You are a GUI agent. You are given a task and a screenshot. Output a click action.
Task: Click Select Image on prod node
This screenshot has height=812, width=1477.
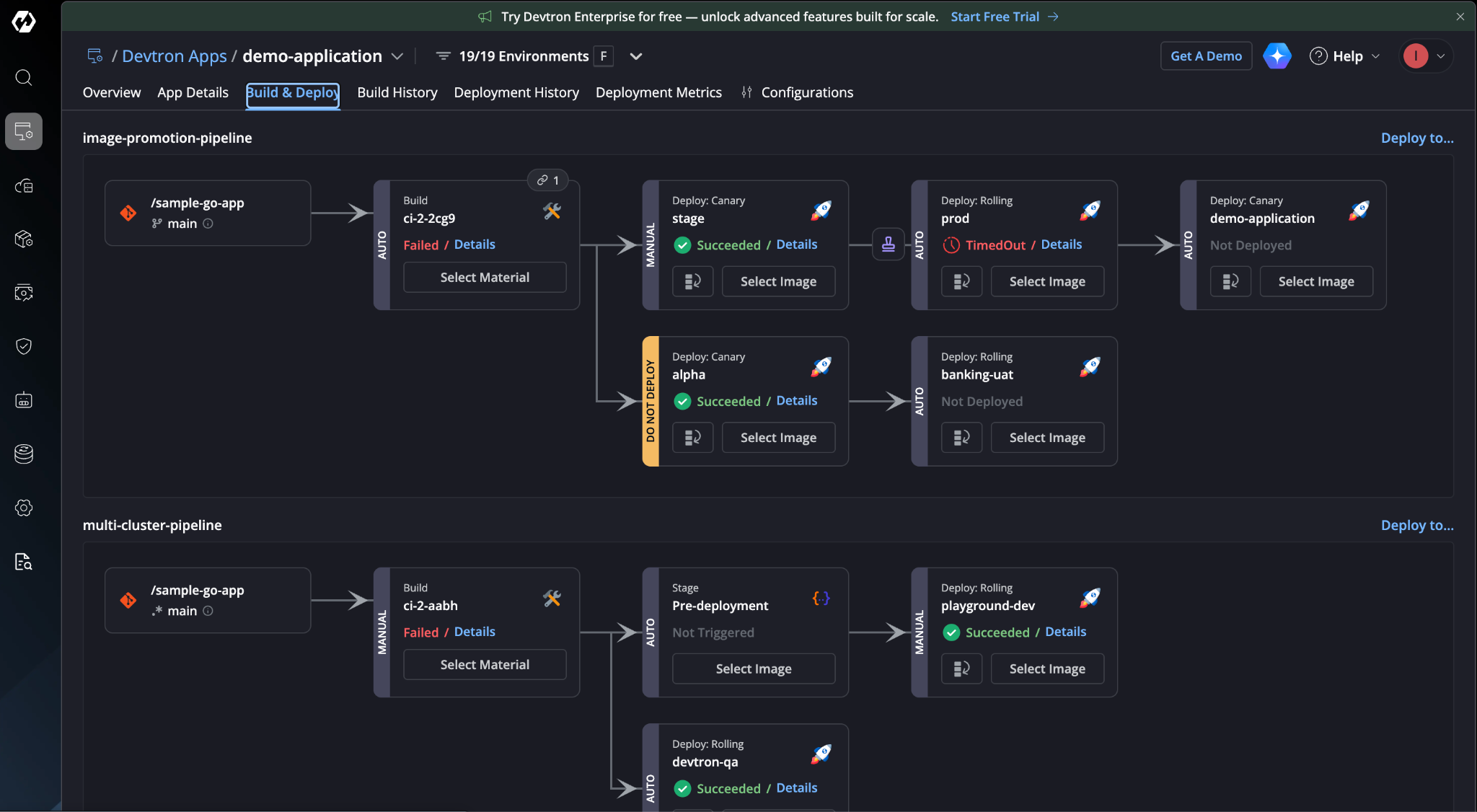pyautogui.click(x=1047, y=281)
